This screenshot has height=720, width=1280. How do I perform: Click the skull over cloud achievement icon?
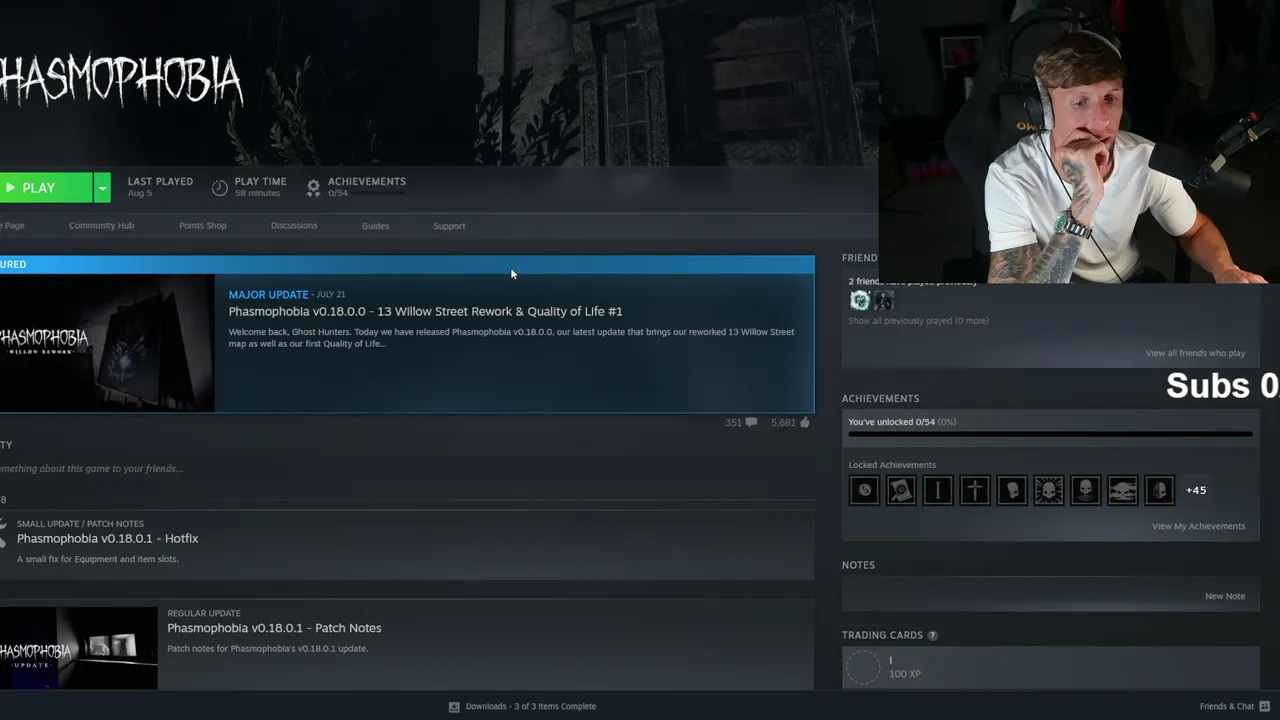coord(1123,490)
